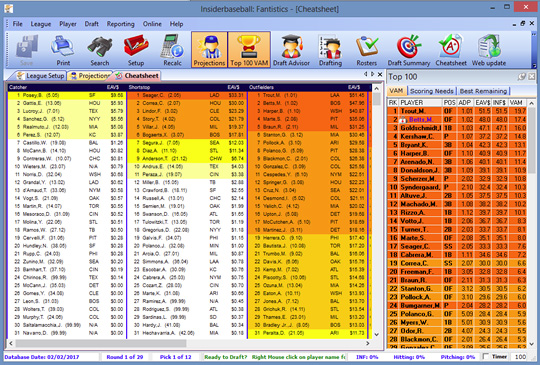
Task: Close the Top 100 panel
Action: point(532,76)
